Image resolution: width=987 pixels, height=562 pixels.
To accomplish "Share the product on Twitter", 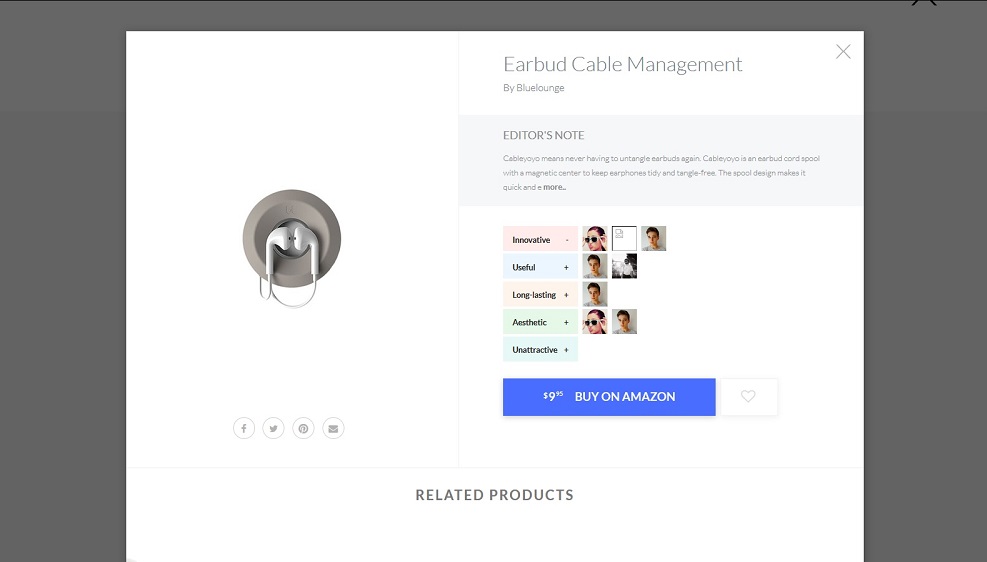I will point(273,428).
